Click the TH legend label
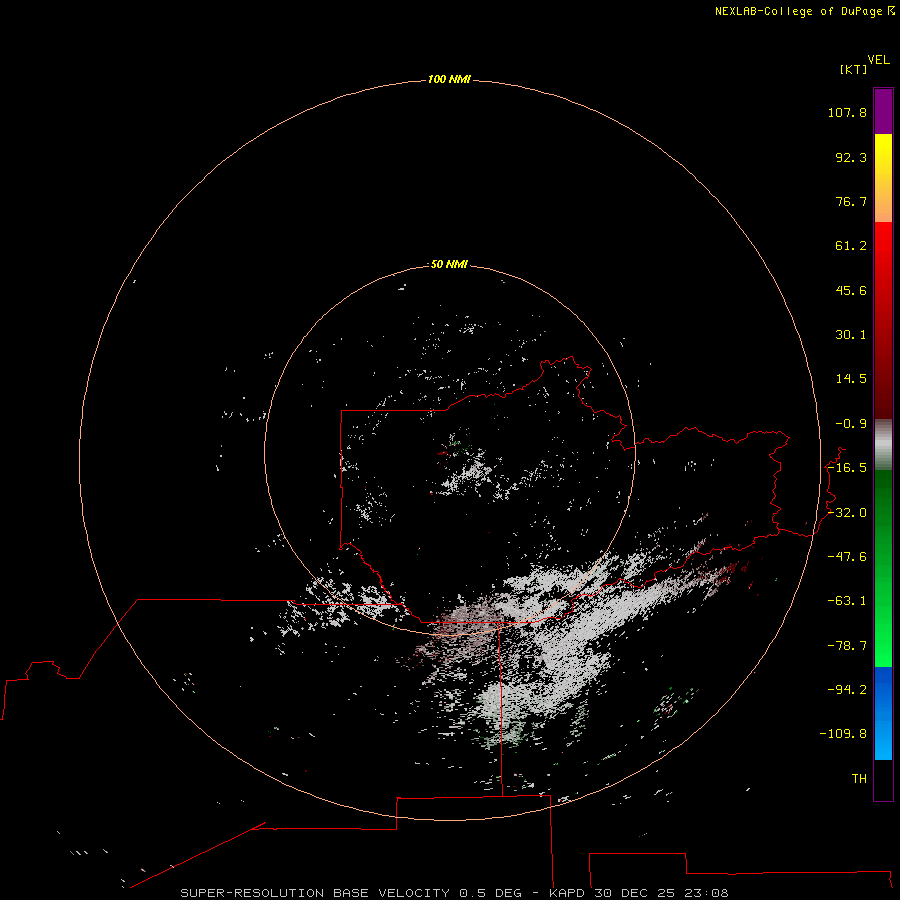 click(x=859, y=779)
